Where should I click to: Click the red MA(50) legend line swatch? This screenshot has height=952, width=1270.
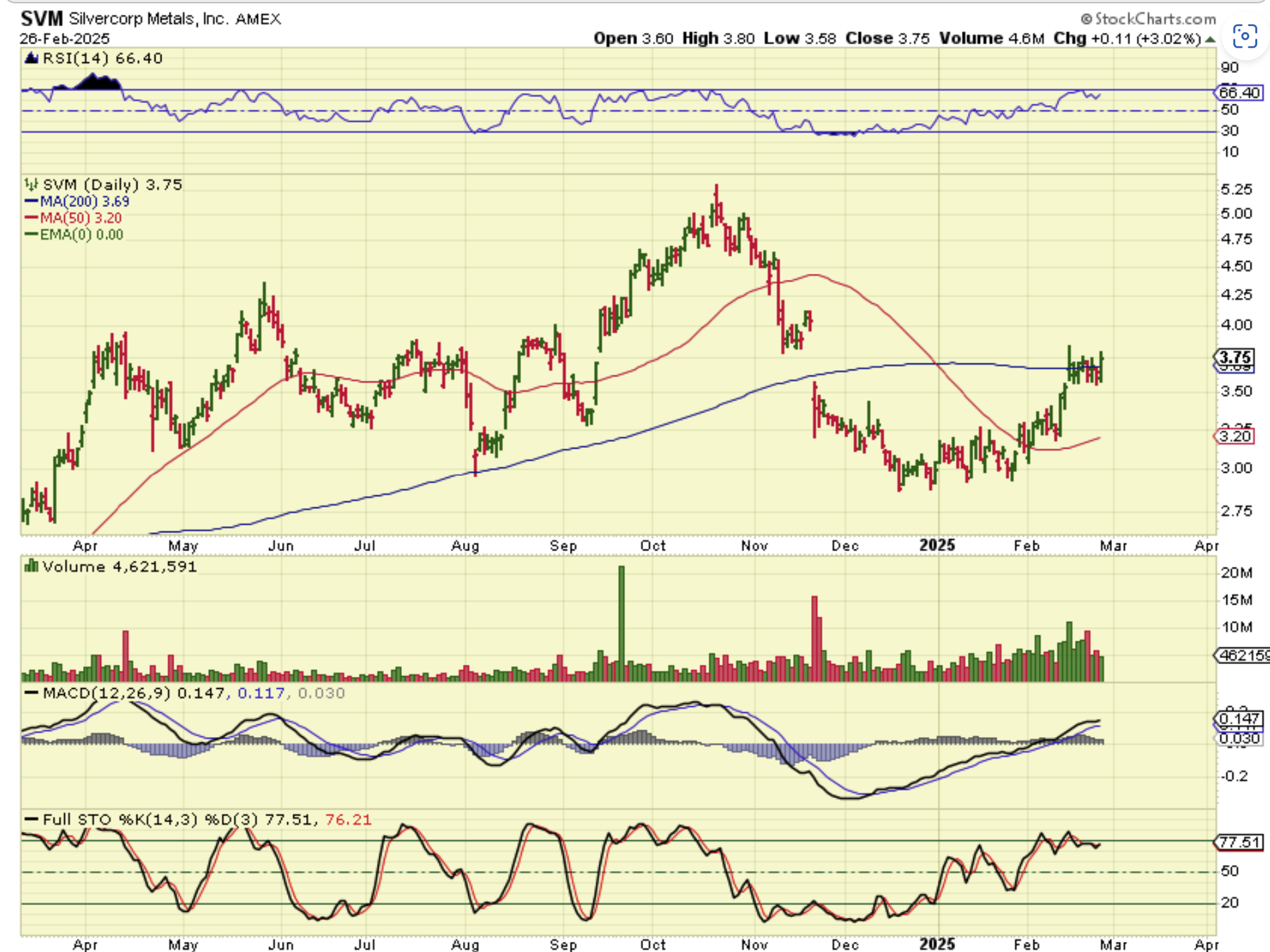pos(31,218)
